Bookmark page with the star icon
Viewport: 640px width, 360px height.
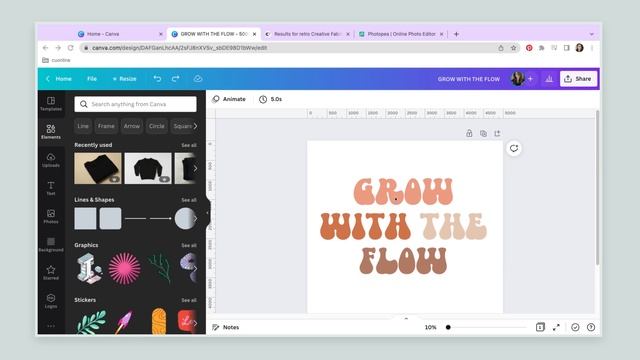tap(513, 48)
